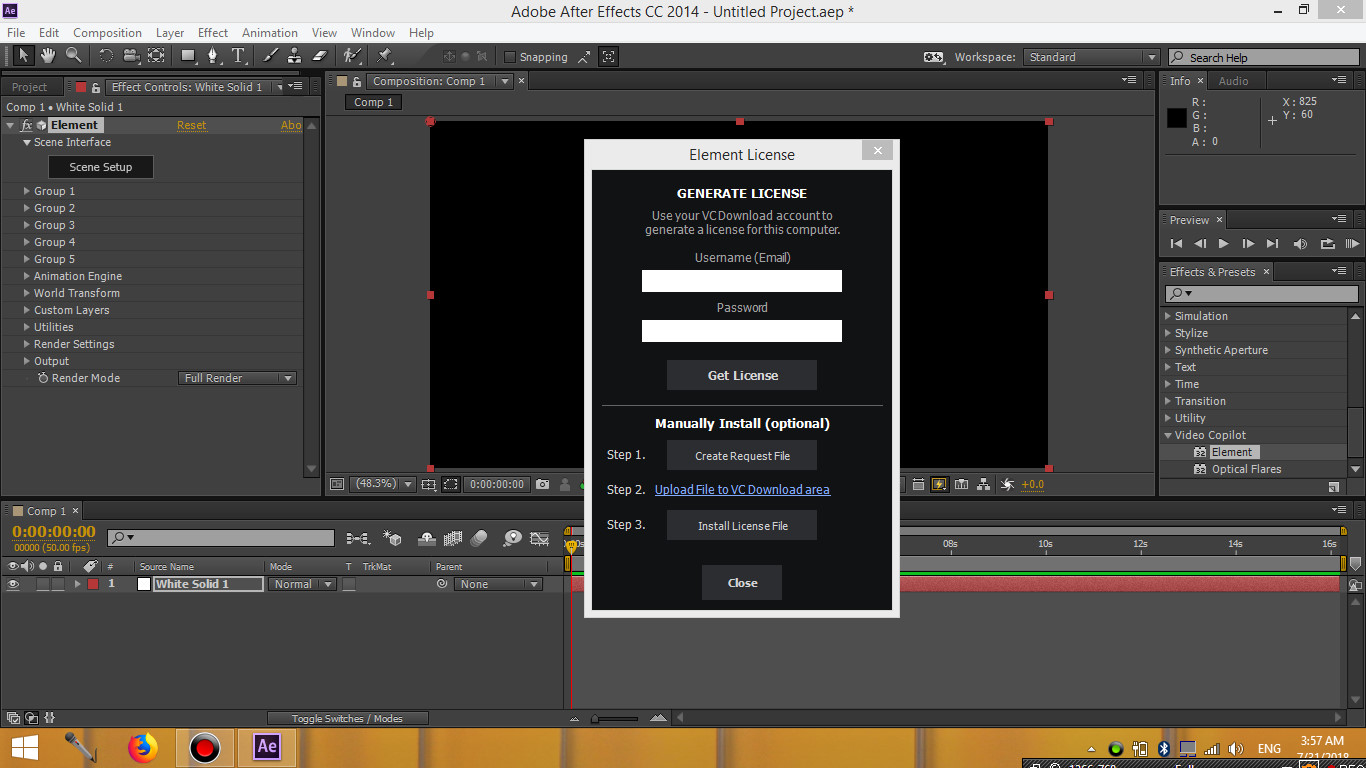
Task: Switch to the Project panel tab
Action: (x=29, y=87)
